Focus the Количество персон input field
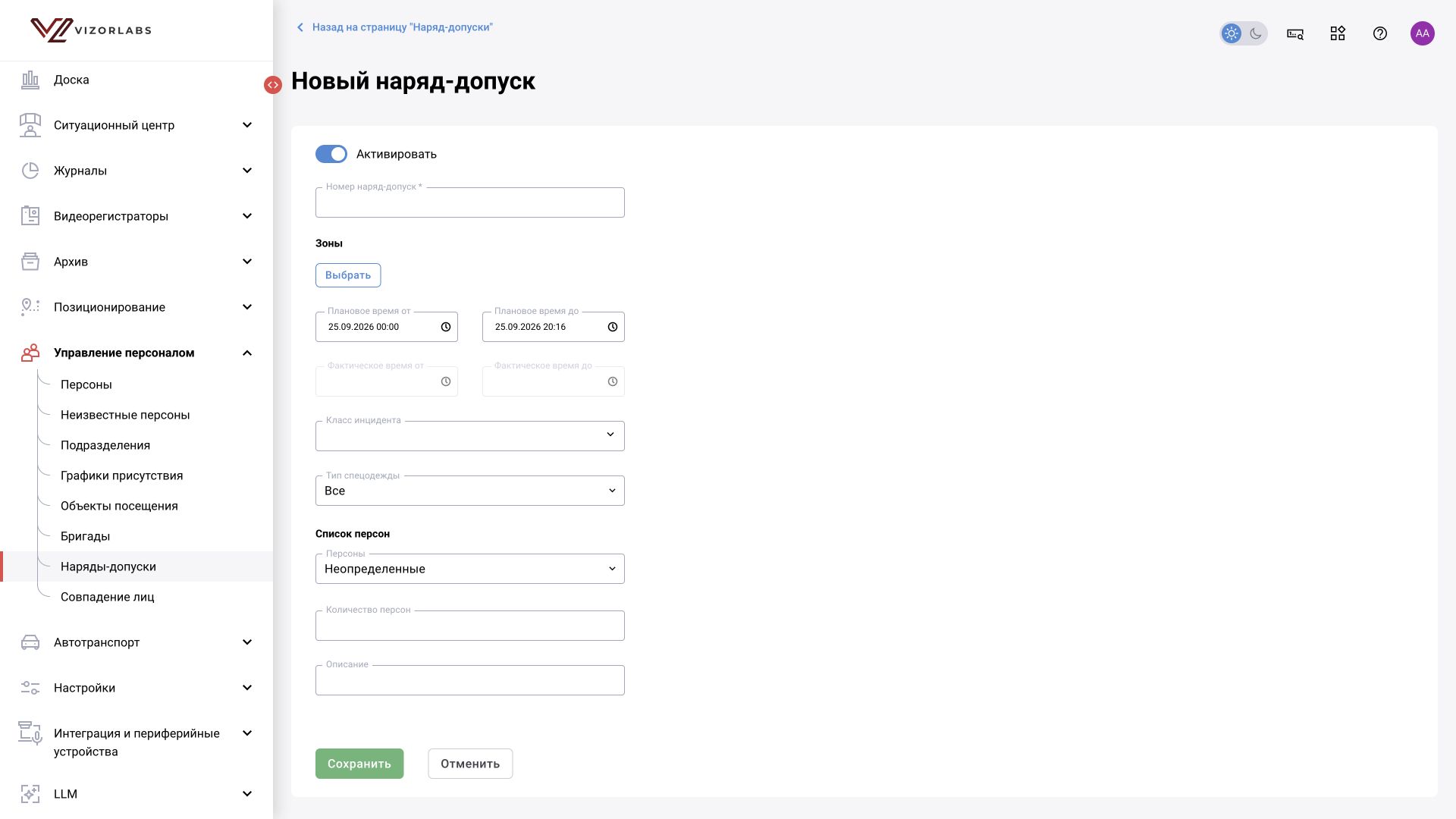 [470, 626]
